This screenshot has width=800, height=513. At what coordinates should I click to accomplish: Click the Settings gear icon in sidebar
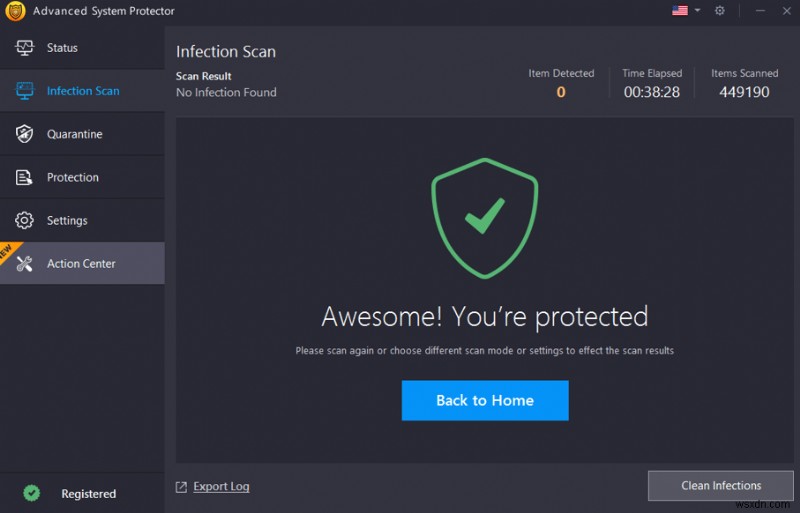point(24,220)
